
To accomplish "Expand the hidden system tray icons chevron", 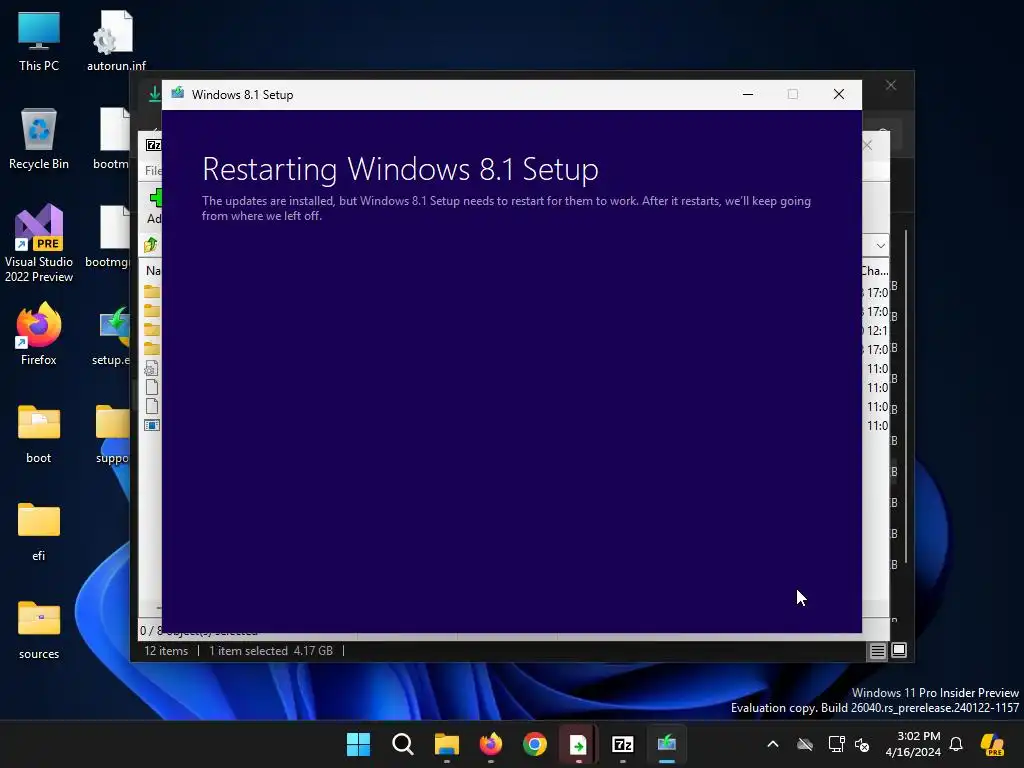I will [773, 744].
